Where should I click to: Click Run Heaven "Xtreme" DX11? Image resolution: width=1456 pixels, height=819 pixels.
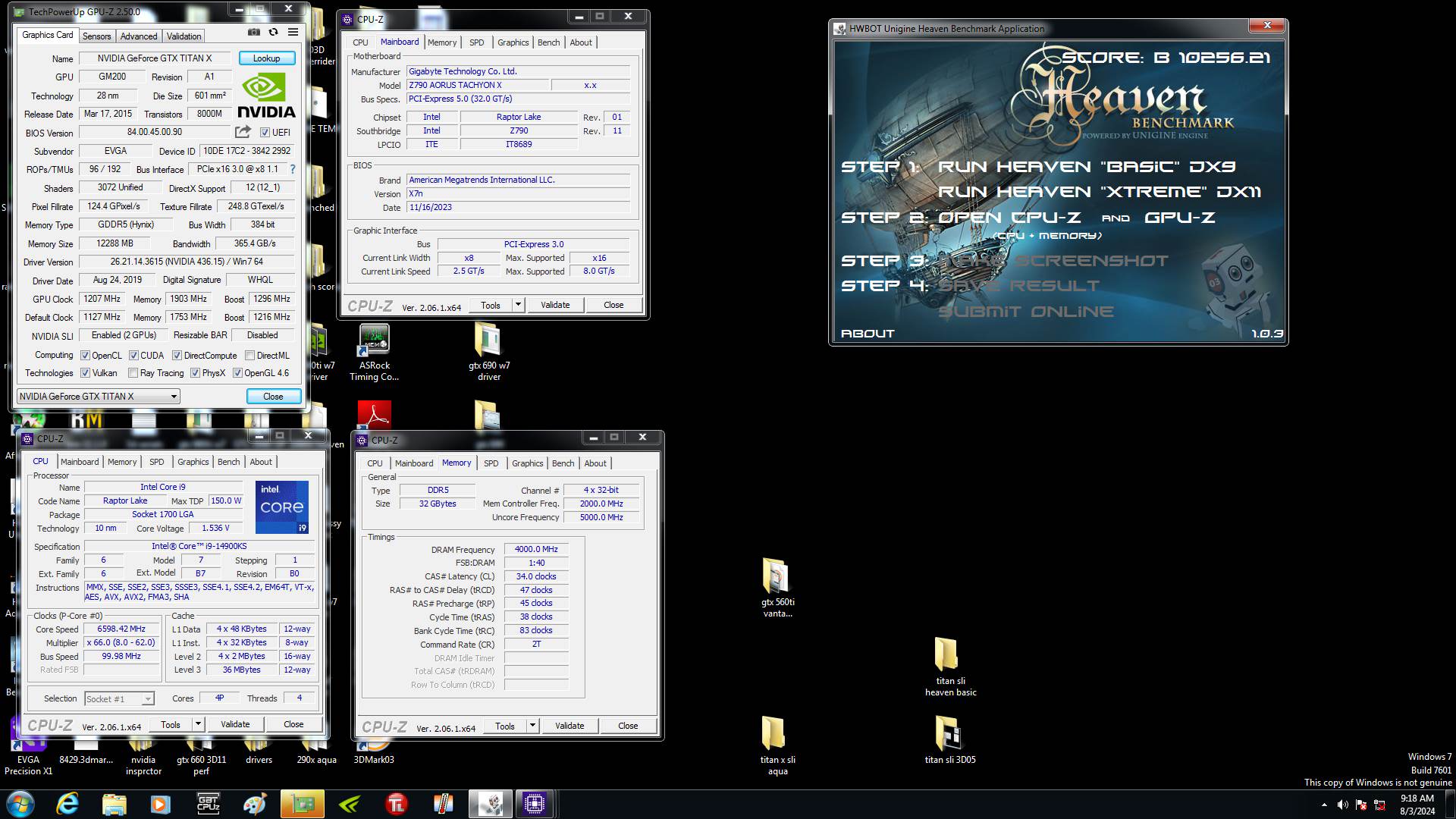click(x=1099, y=192)
